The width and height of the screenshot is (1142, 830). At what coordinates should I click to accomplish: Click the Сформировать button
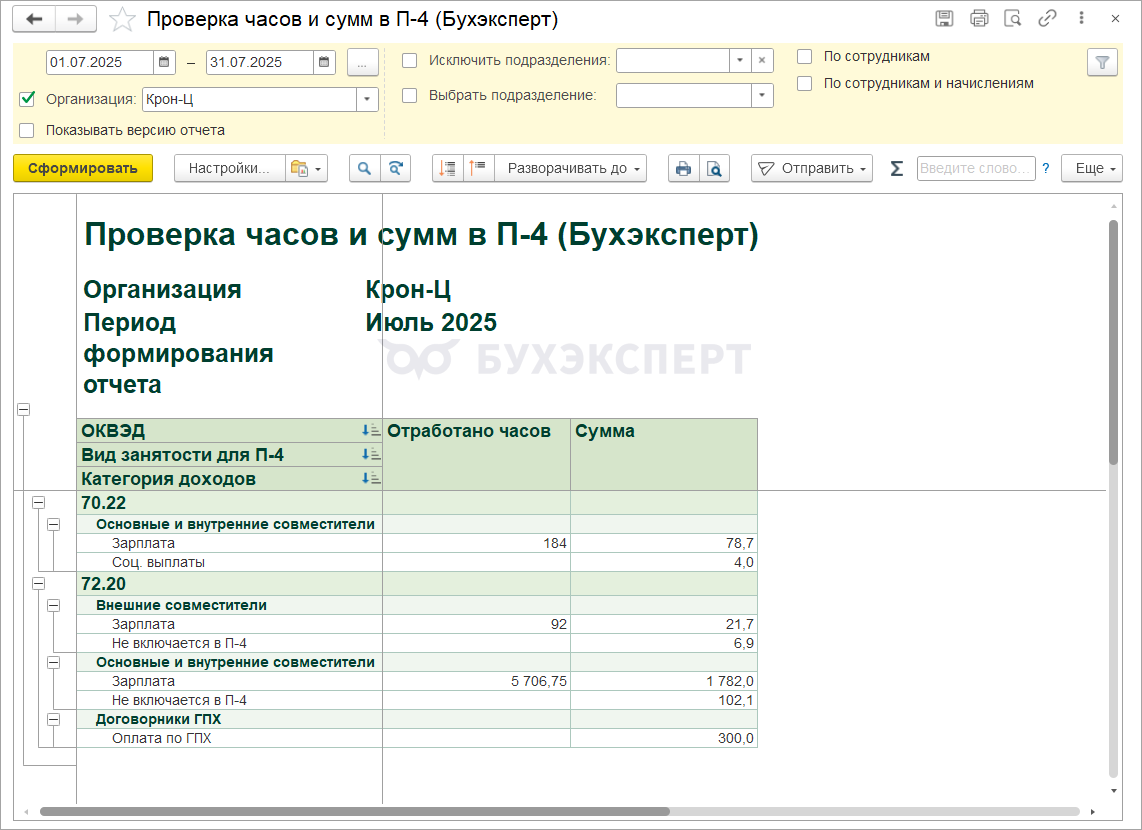(x=83, y=169)
